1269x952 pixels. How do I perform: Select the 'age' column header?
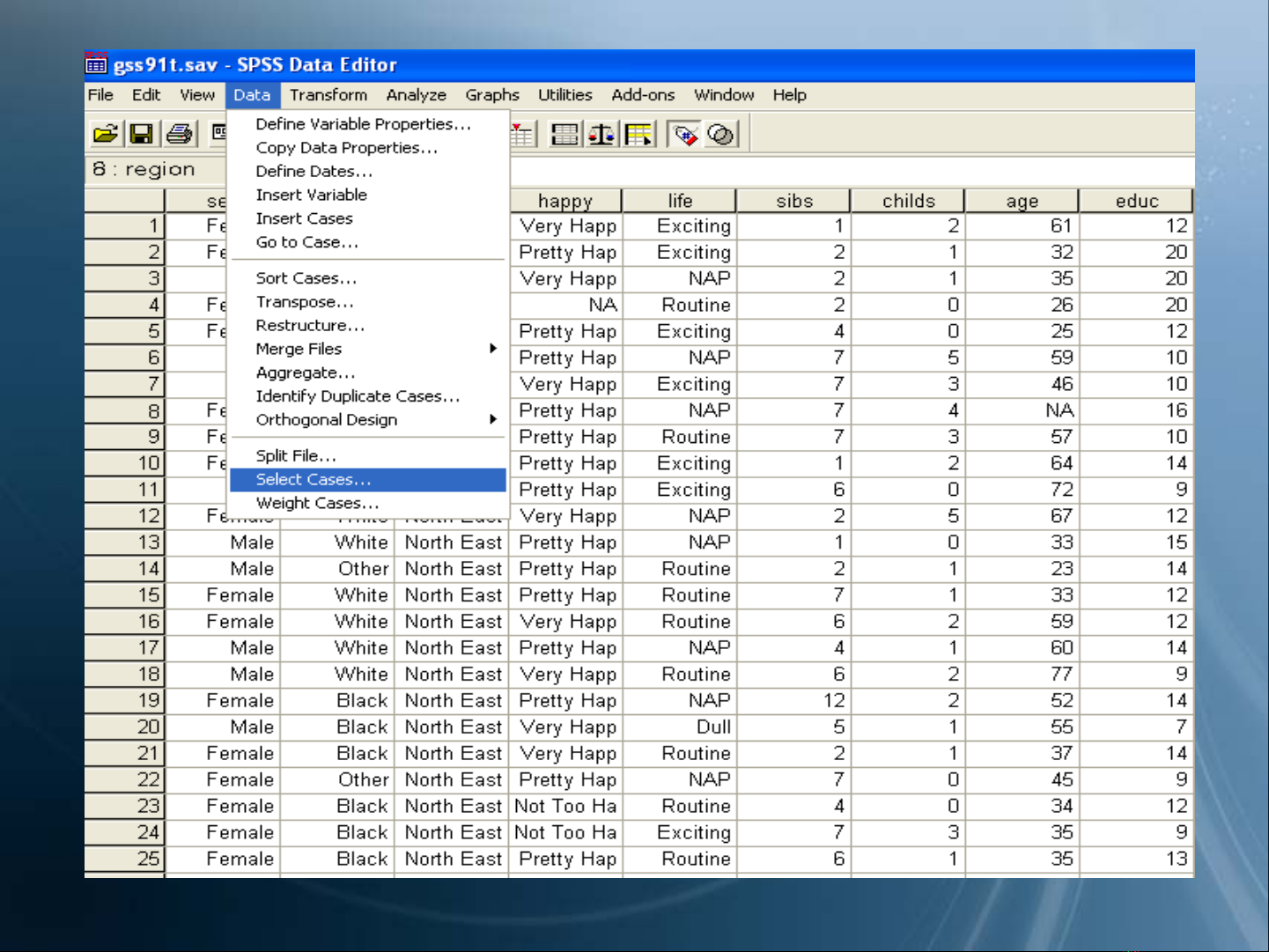(1022, 201)
